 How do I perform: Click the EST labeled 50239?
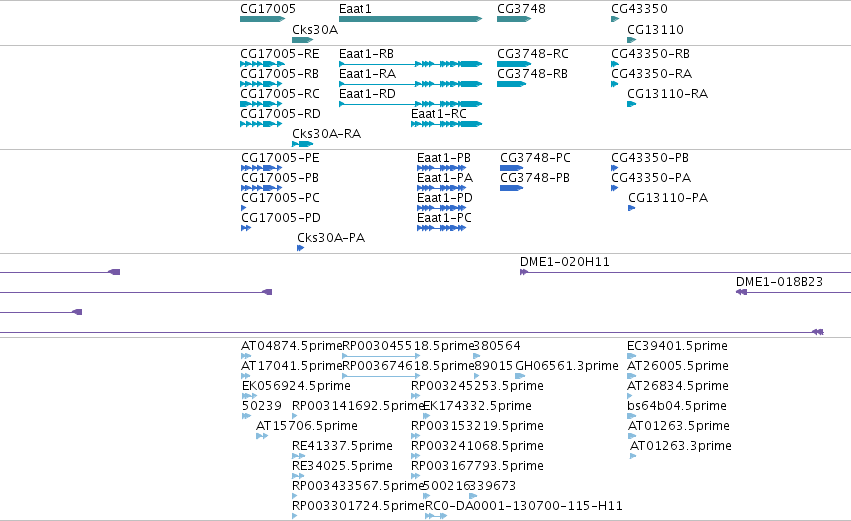(x=262, y=406)
